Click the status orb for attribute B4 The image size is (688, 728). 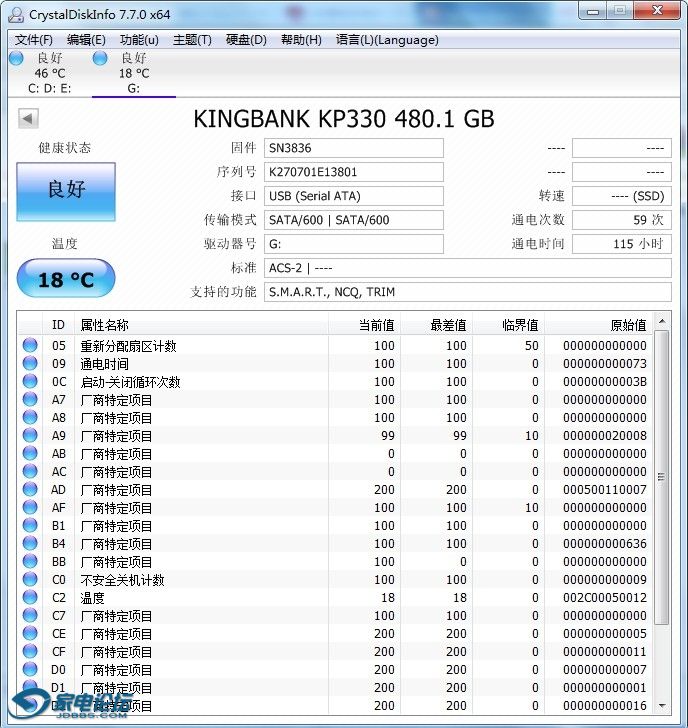click(x=30, y=543)
